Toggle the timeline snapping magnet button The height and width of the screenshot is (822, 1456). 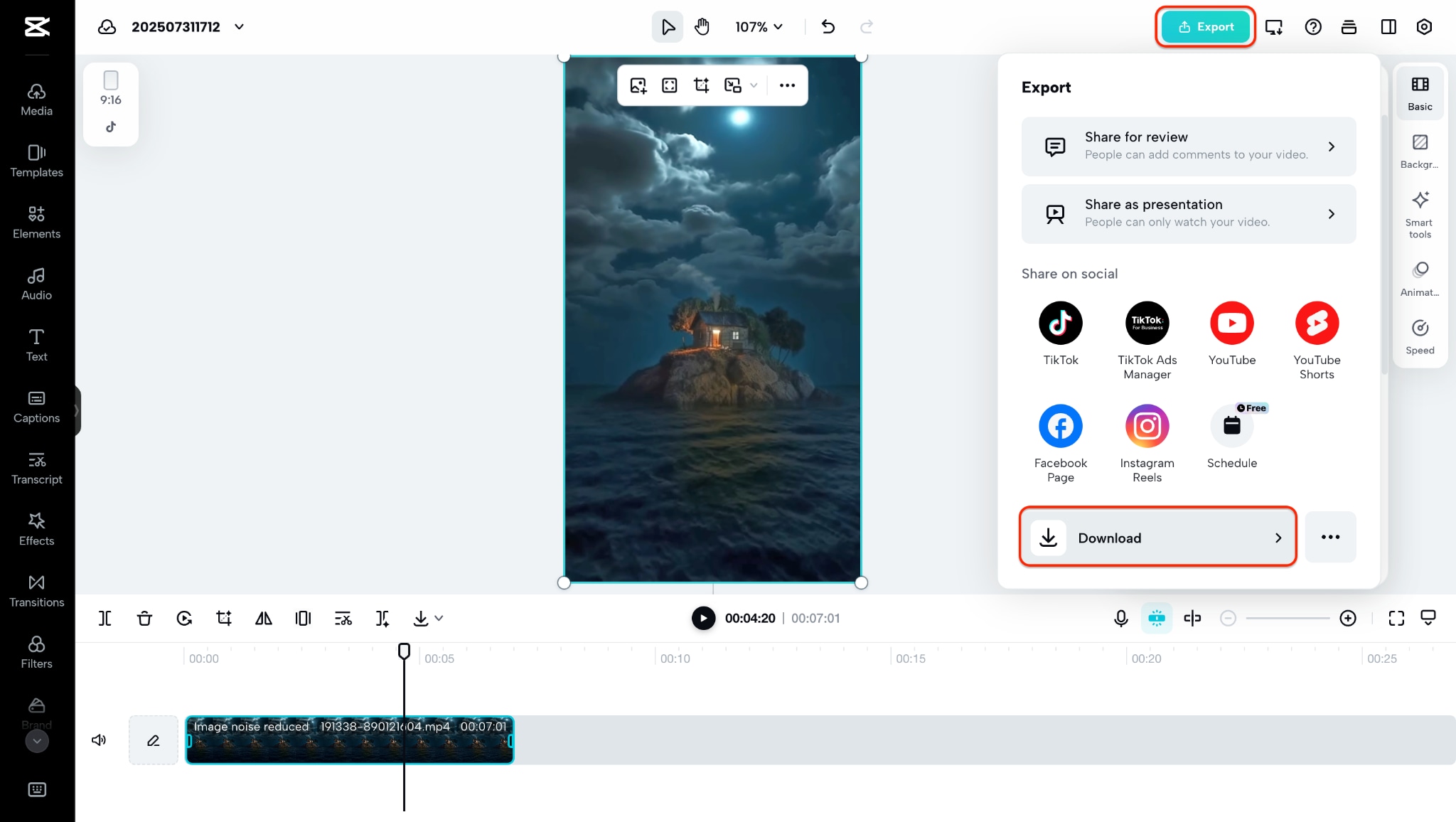pos(1156,619)
